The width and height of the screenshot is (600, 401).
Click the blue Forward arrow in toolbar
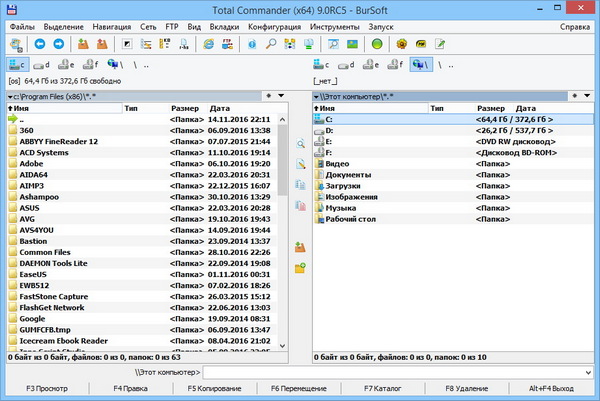point(56,44)
